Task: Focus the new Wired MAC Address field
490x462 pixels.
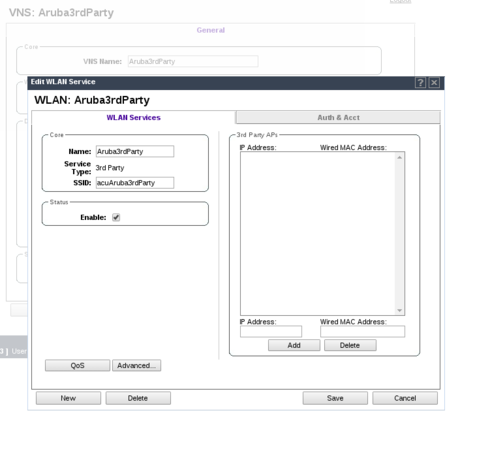Action: (x=362, y=331)
